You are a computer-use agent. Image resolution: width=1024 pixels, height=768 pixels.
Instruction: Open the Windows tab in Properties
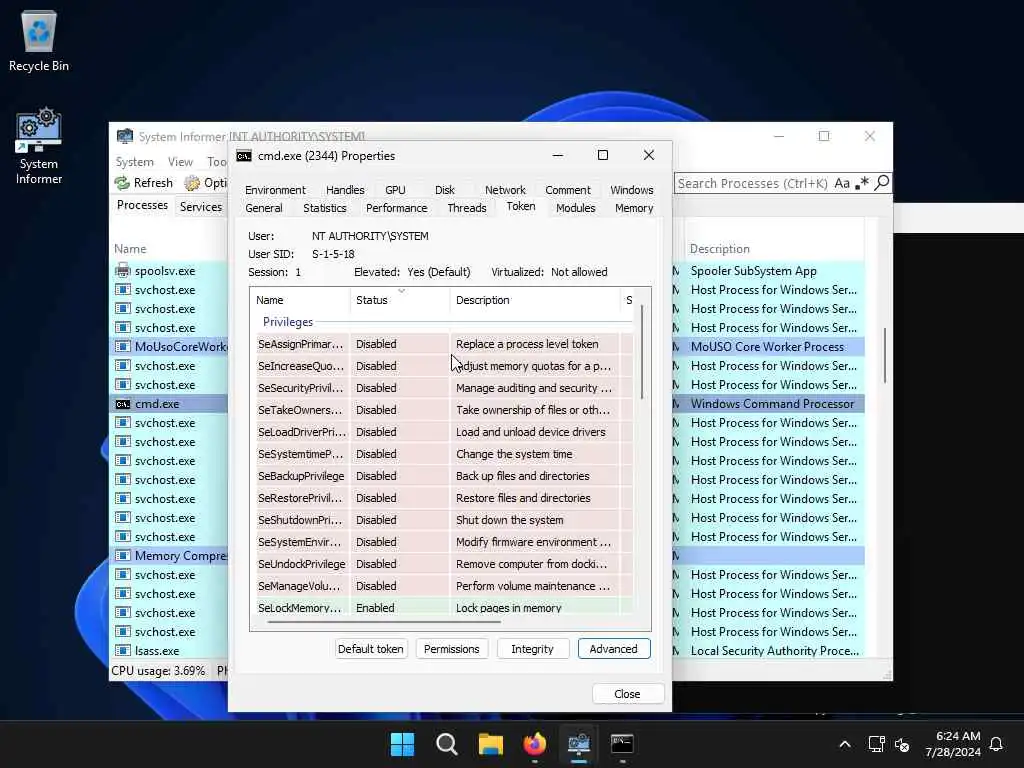click(632, 190)
